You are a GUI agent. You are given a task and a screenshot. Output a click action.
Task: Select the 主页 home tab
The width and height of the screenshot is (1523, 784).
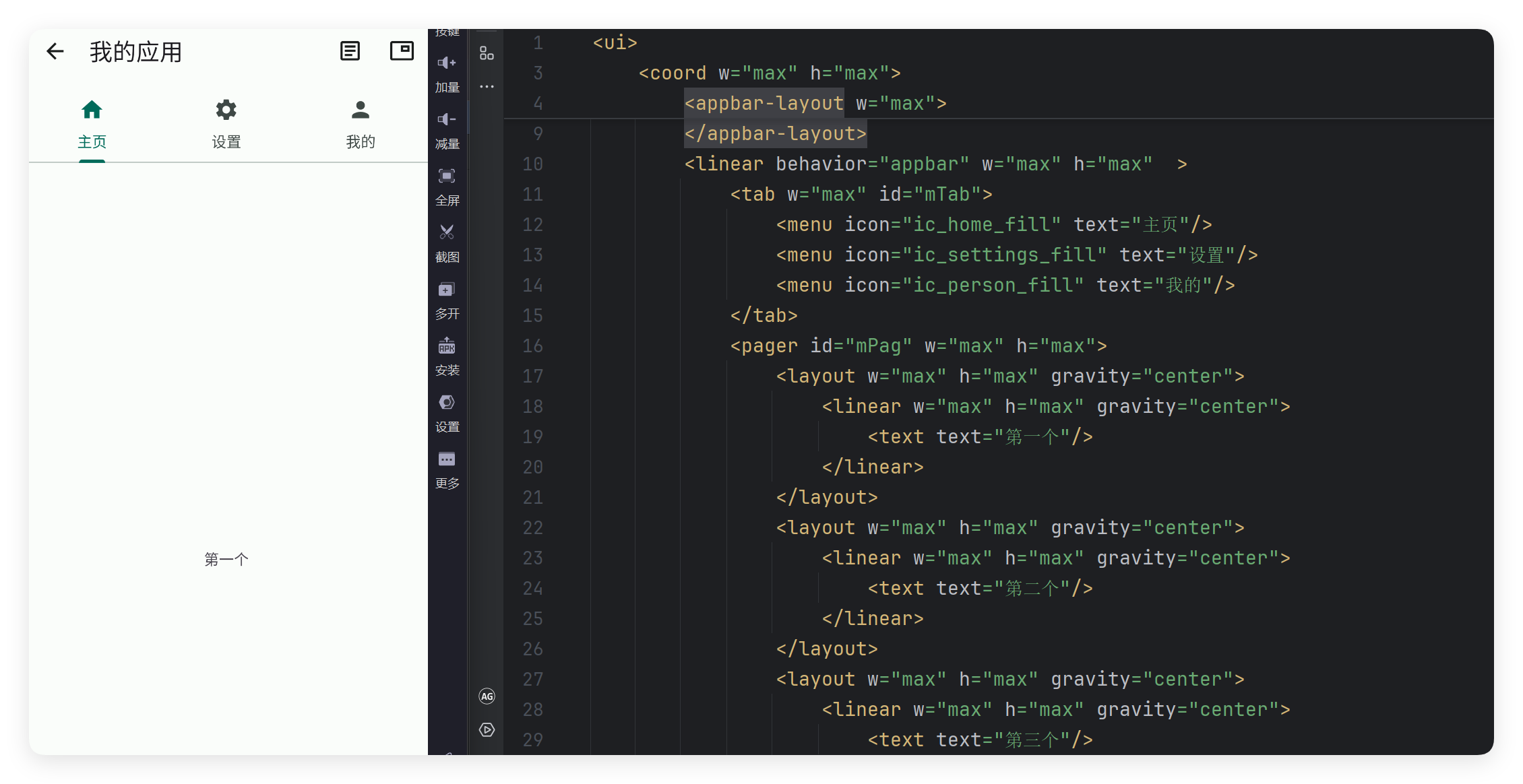pos(92,124)
